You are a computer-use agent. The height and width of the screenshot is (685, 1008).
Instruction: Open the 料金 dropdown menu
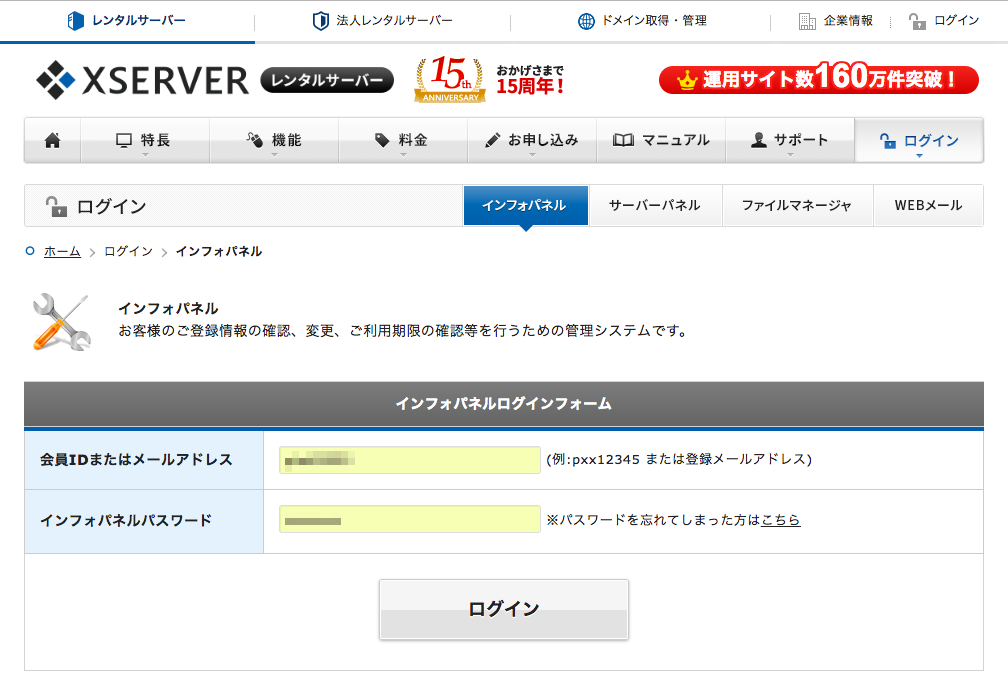(403, 140)
